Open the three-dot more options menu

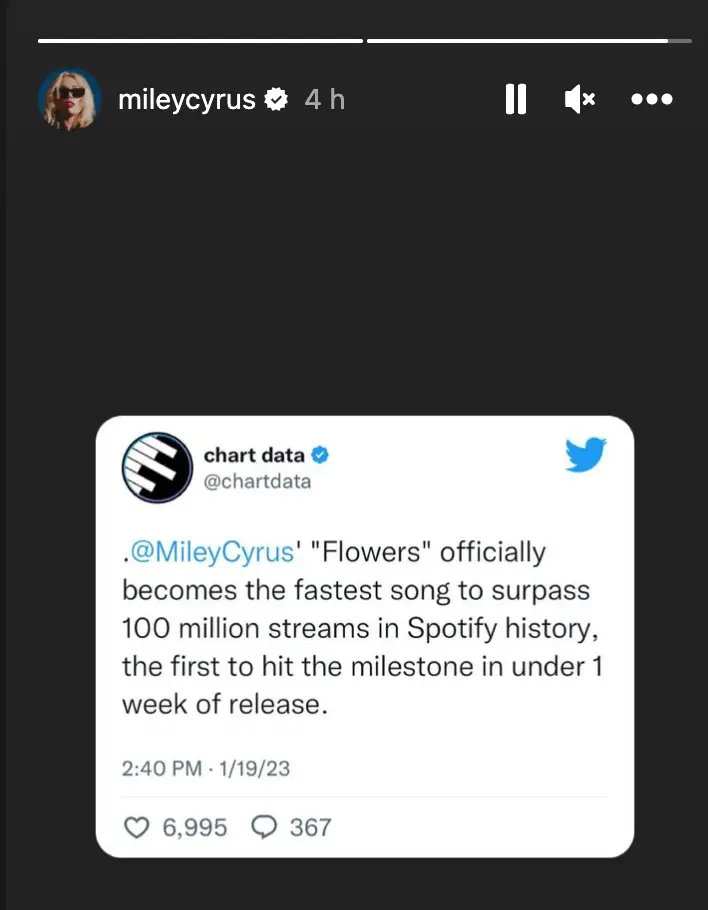click(x=652, y=99)
